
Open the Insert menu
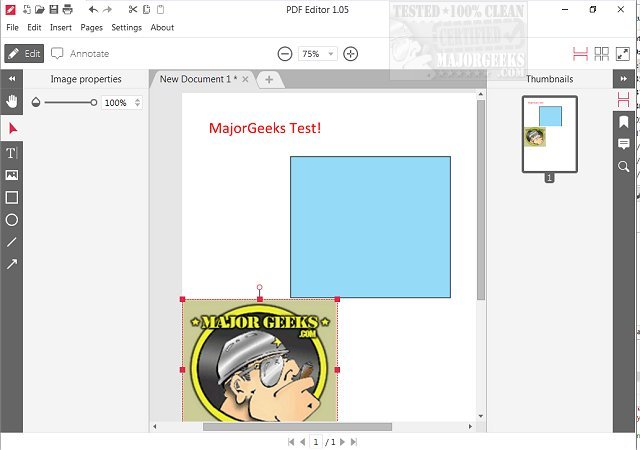click(x=61, y=27)
